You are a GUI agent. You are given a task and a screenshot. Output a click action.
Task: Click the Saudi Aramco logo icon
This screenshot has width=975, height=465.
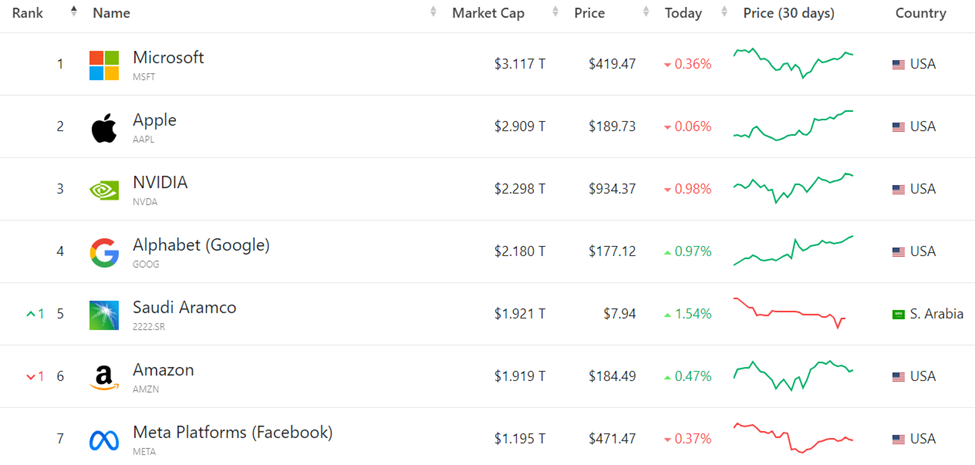104,315
